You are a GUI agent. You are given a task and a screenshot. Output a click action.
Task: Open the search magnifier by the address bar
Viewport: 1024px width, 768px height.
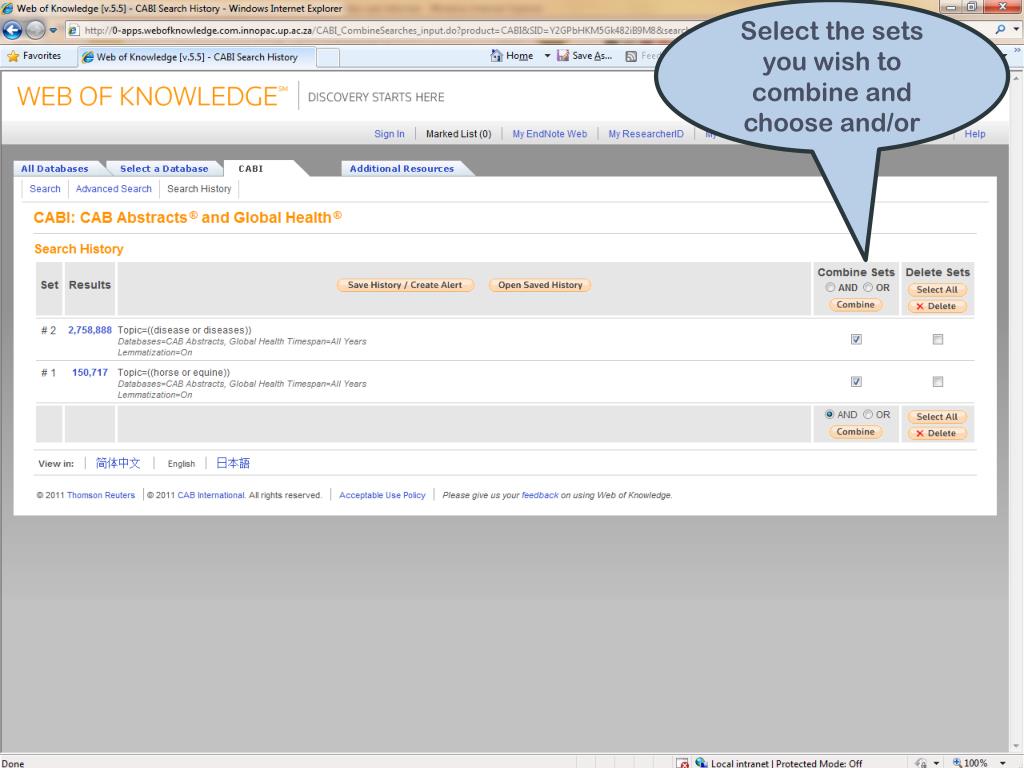tap(1000, 30)
